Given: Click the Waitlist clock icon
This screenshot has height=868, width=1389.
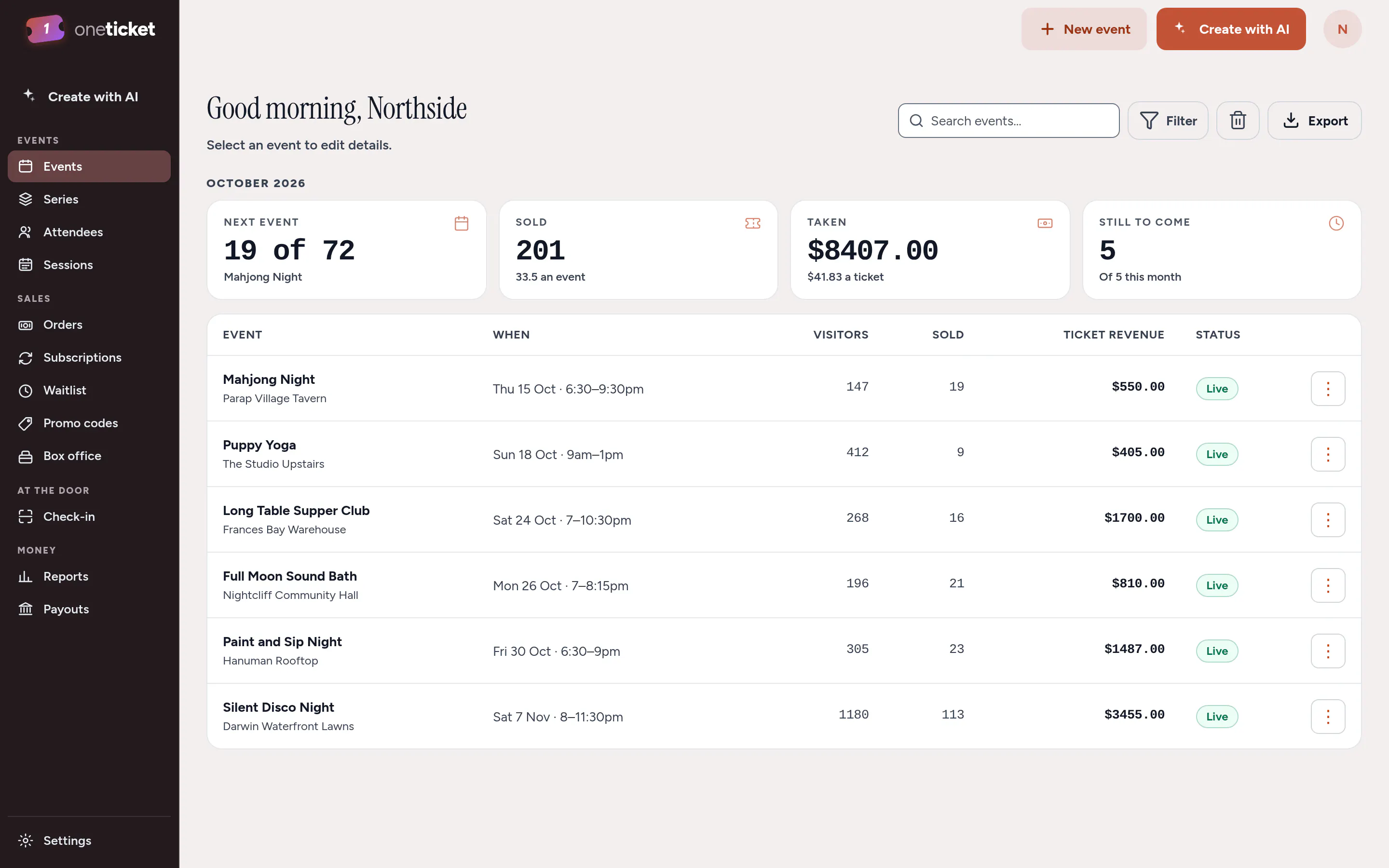Looking at the screenshot, I should (25, 391).
